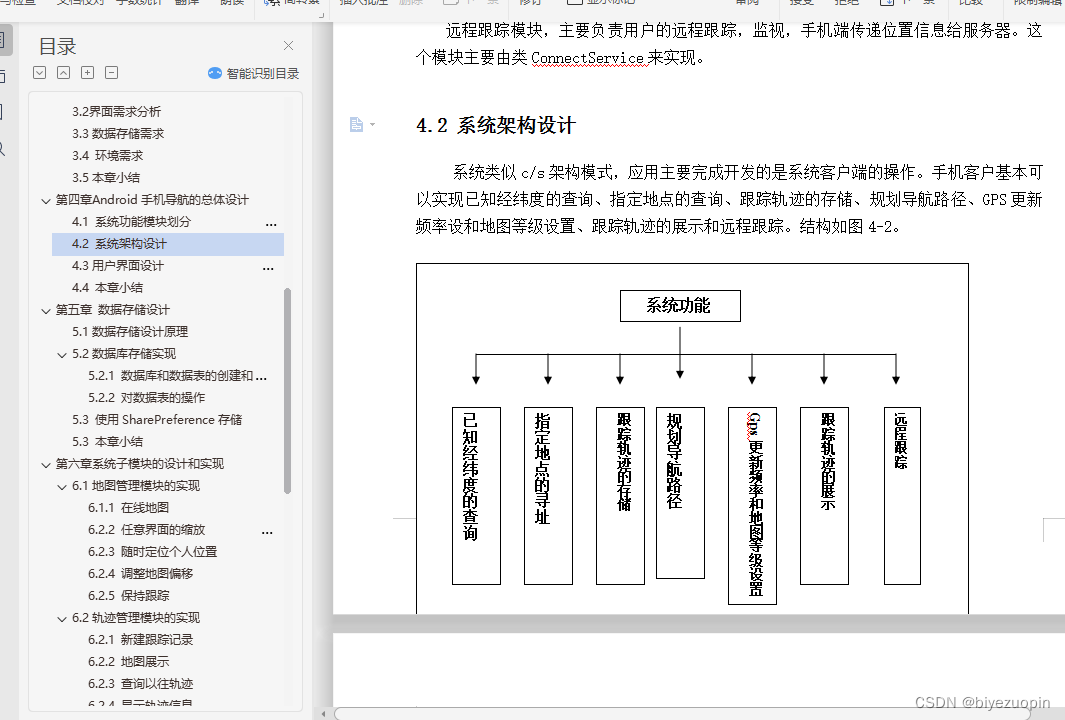Open the dropdown arrow next to the section icon
The image size is (1065, 720).
click(x=372, y=125)
